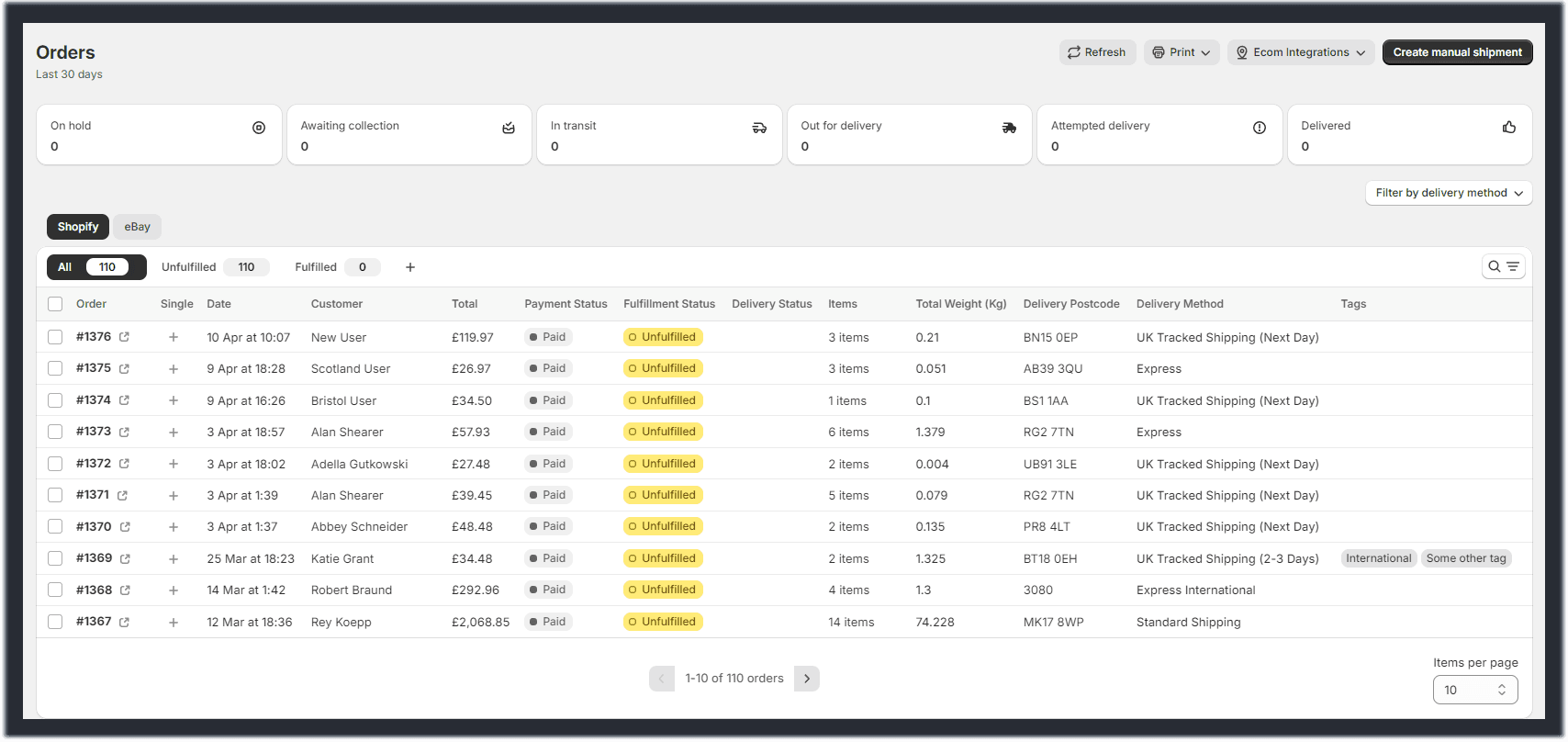Switch to the eBay tab
This screenshot has width=1568, height=742.
pos(138,227)
